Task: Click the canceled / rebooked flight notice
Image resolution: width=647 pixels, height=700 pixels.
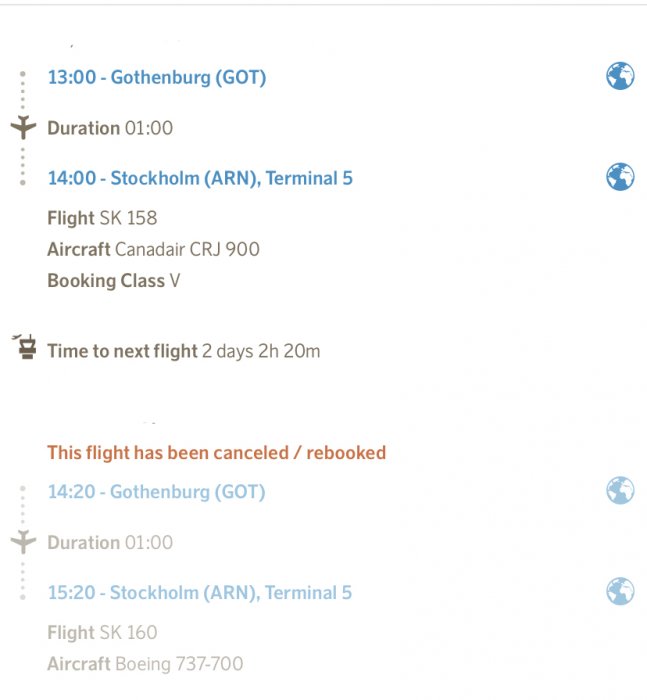Action: (216, 453)
